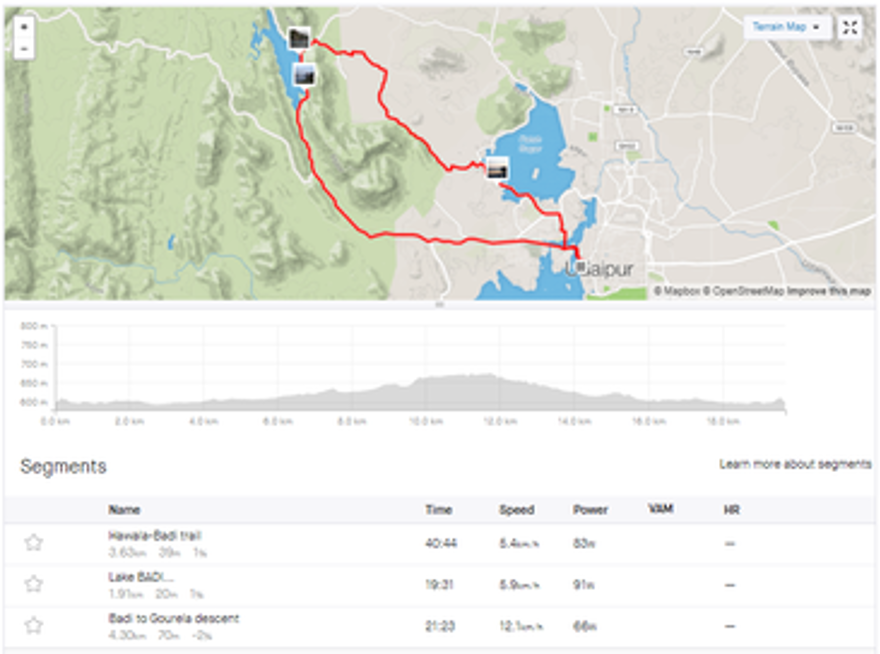880x654 pixels.
Task: Star the Hawala-Badi trail segment
Action: pyautogui.click(x=34, y=543)
